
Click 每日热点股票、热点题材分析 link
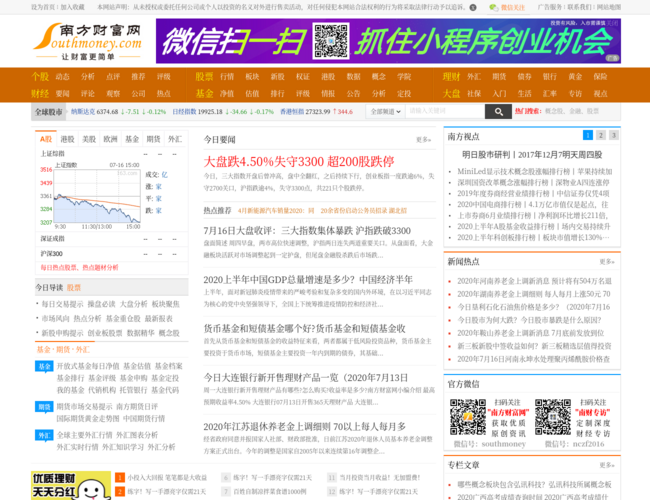pyautogui.click(x=79, y=267)
